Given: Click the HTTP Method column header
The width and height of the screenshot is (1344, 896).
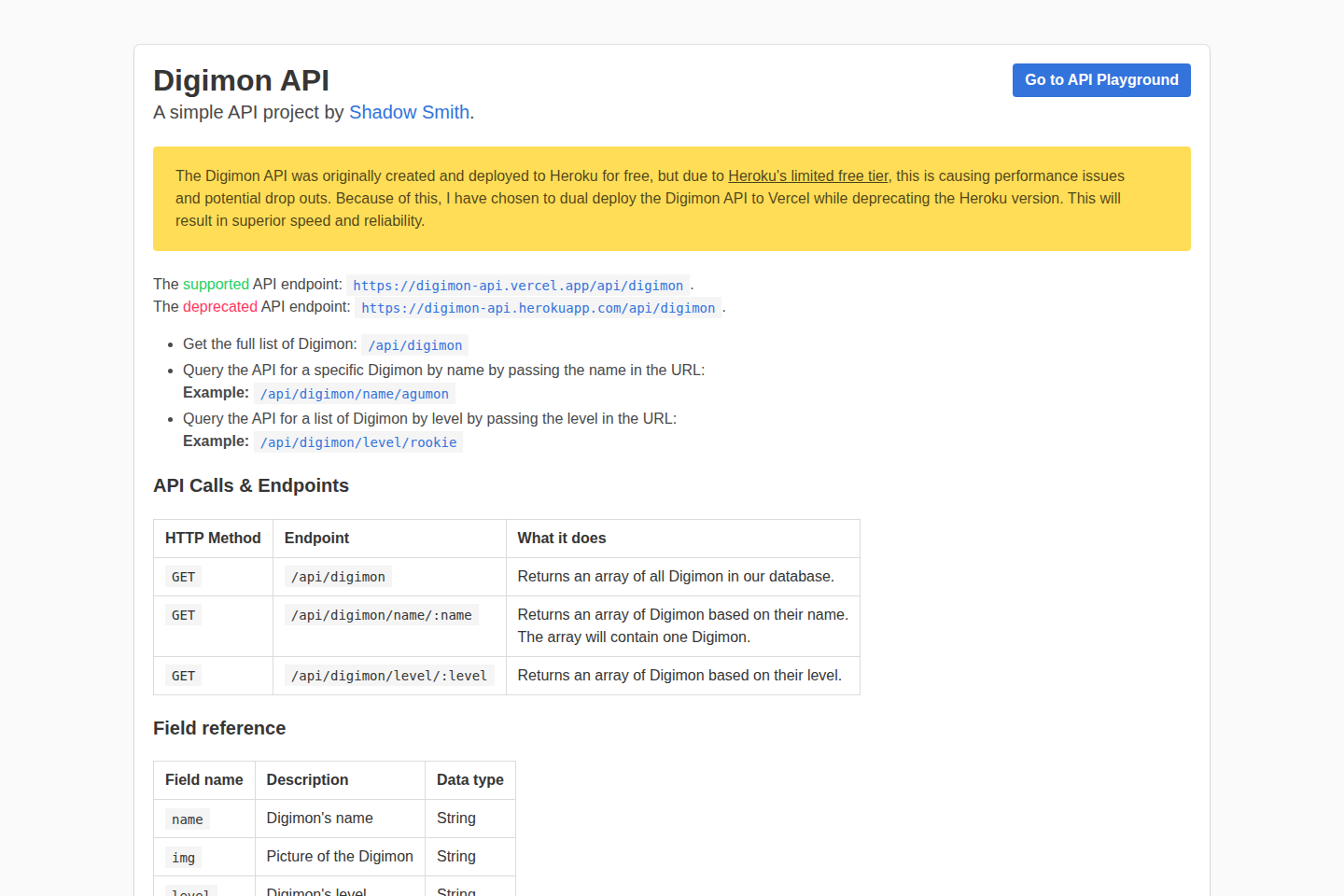Looking at the screenshot, I should (x=213, y=538).
